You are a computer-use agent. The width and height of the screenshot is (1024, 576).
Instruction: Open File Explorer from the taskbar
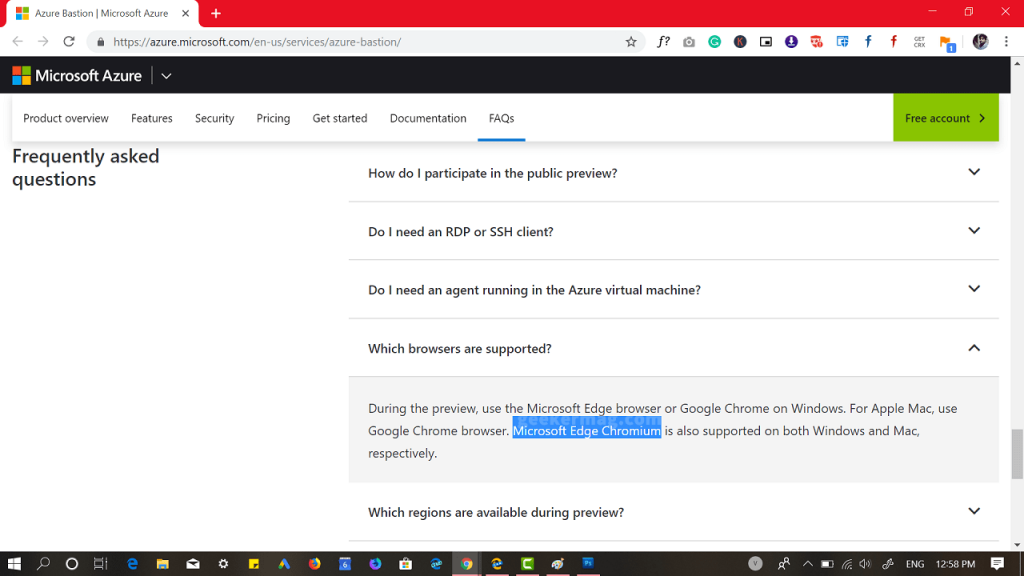click(x=163, y=564)
